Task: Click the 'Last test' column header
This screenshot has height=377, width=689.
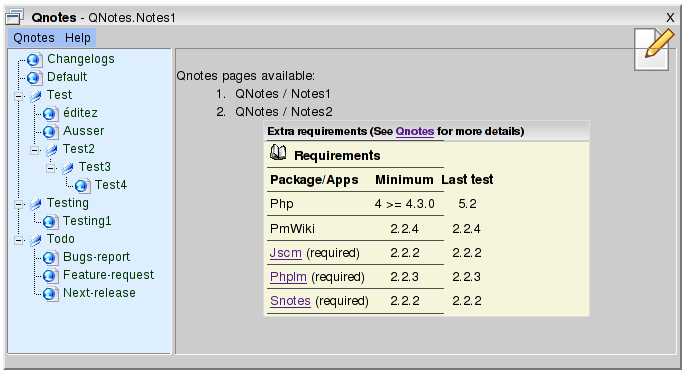Action: point(467,179)
